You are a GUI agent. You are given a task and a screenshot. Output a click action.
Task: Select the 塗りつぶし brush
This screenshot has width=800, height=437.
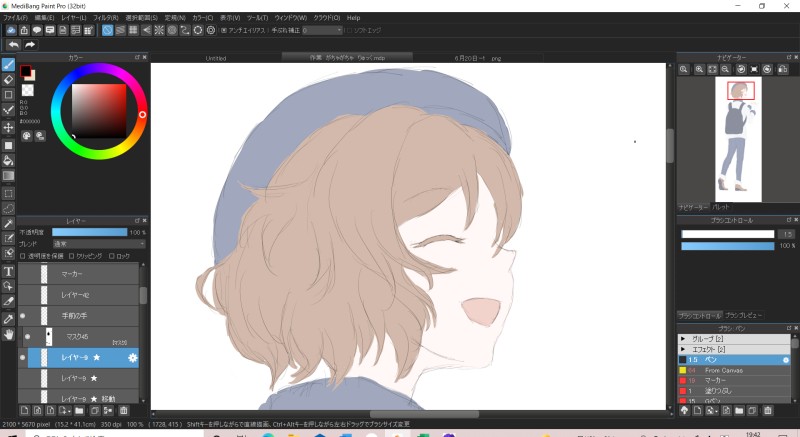734,391
